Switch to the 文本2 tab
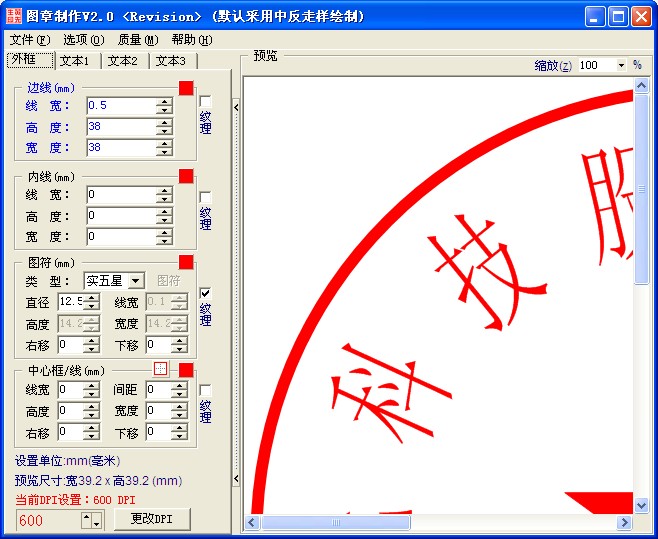658x539 pixels. pyautogui.click(x=125, y=61)
